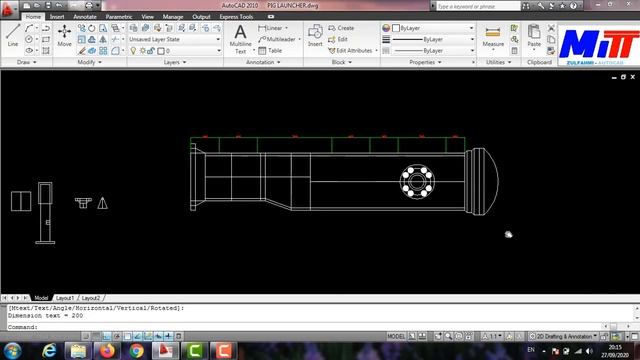Expand the Modify panel

(89, 62)
